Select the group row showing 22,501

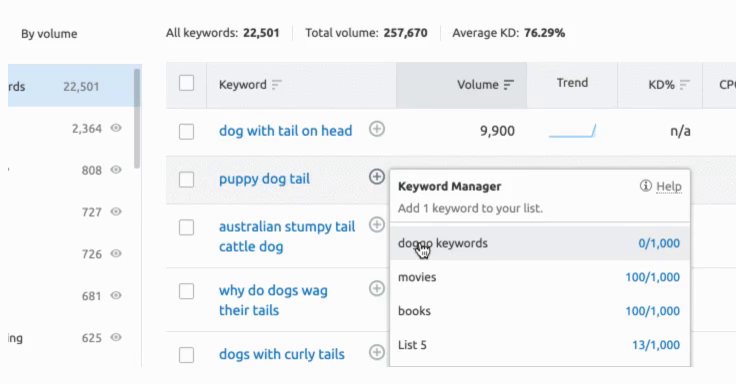click(75, 86)
